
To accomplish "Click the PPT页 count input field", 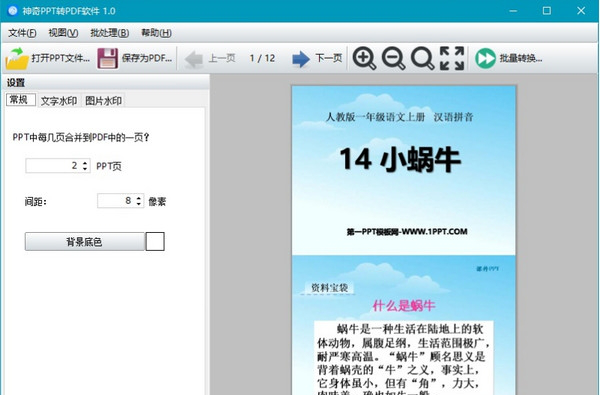I will click(58, 166).
